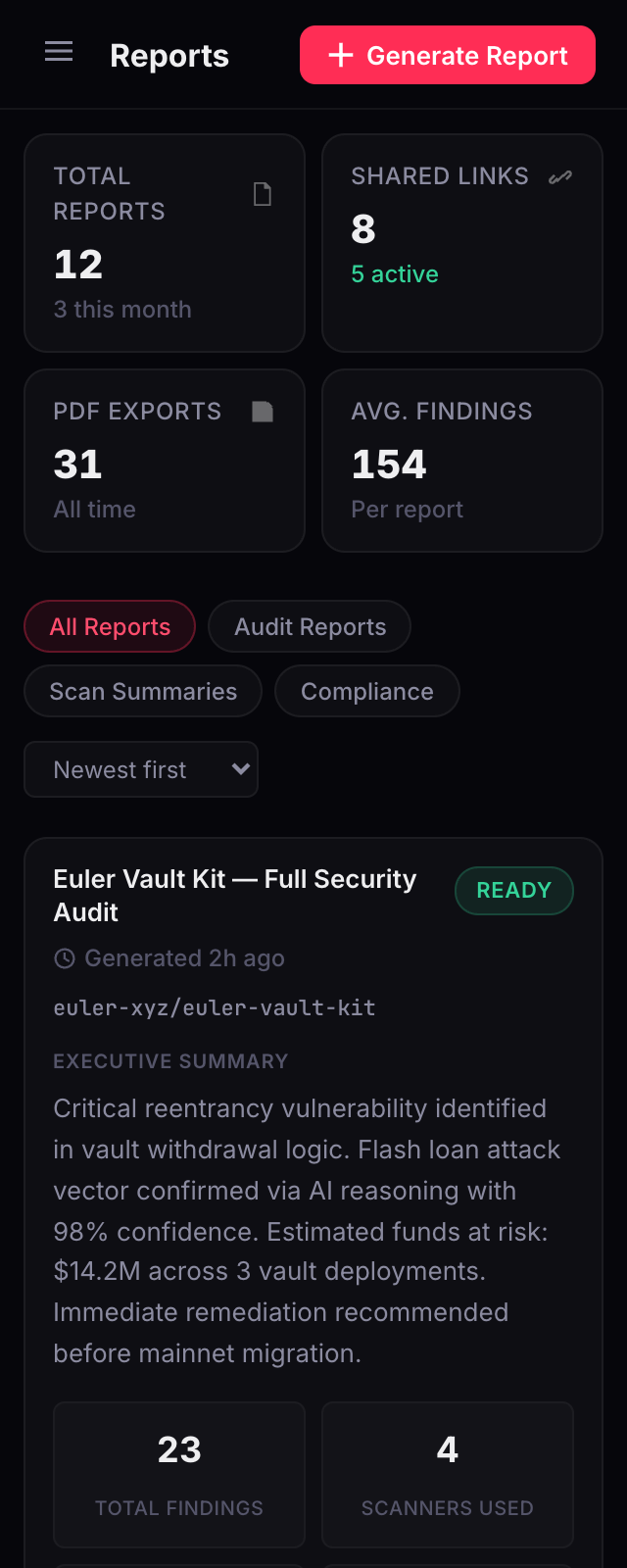Viewport: 627px width, 1568px height.
Task: Click the plus icon in Generate Report
Action: (x=341, y=56)
